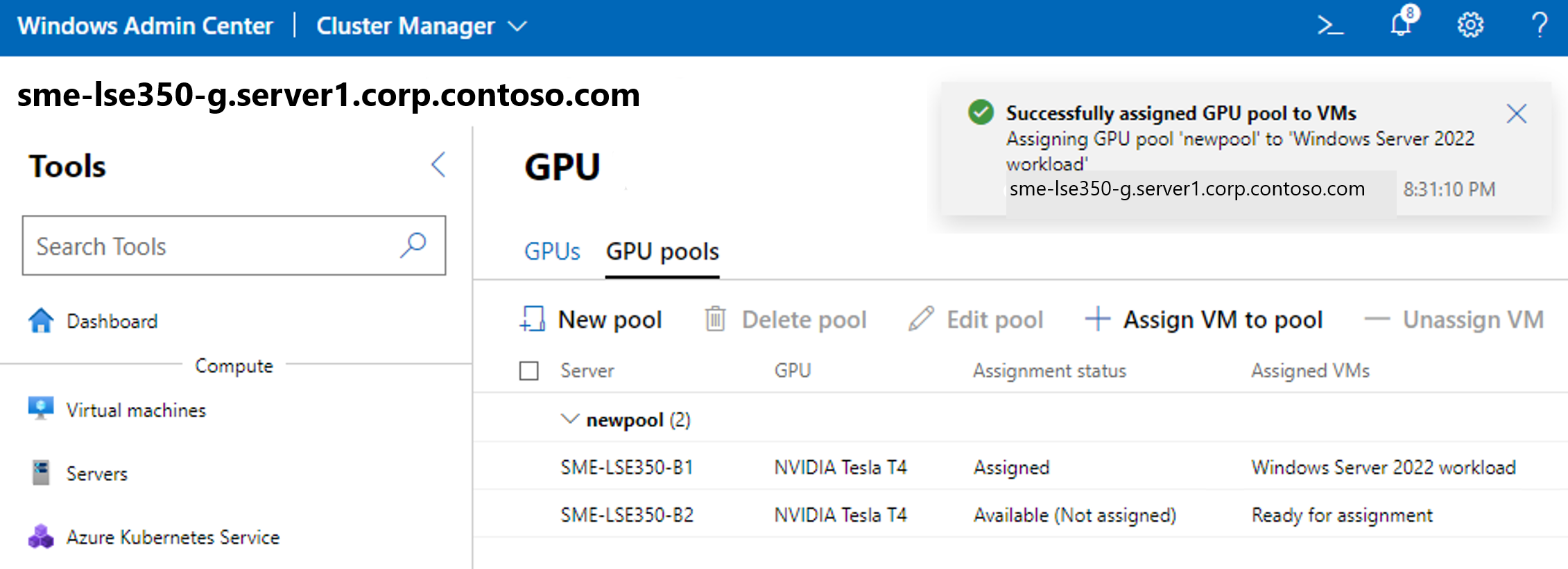Switch to the GPUs tab
Screen dimensions: 1568x569
coord(552,251)
